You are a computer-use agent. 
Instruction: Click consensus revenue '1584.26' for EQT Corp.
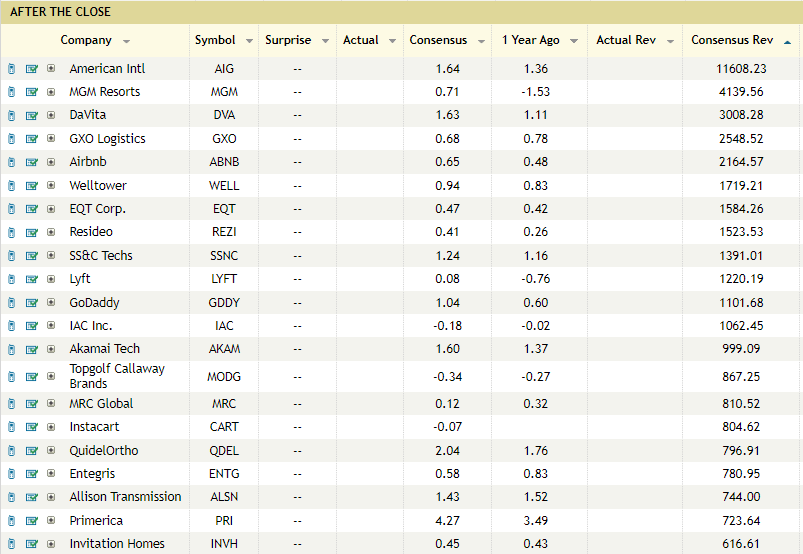point(741,209)
